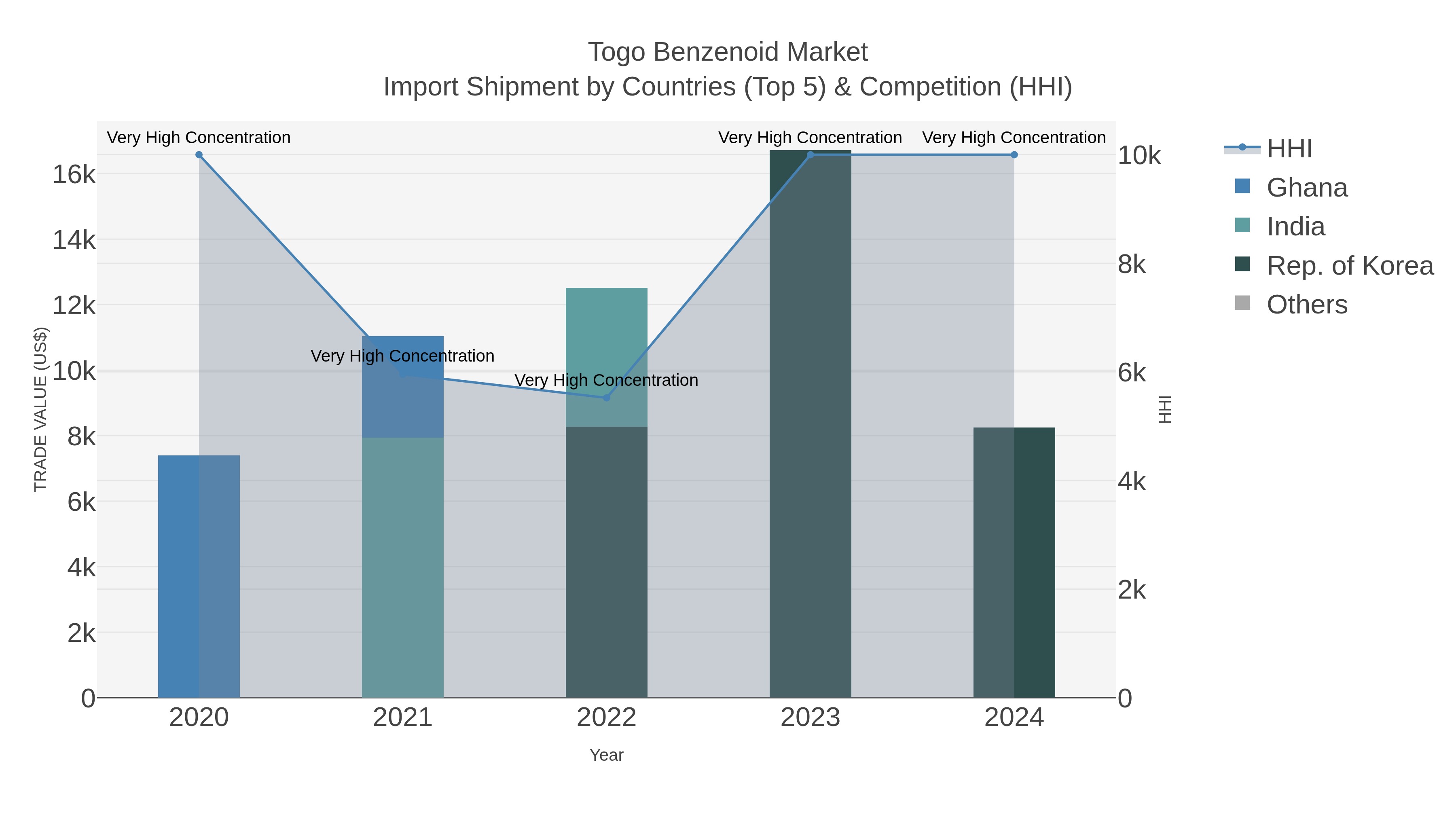Select the 2022 HHI data point
1456x819 pixels.
tap(607, 398)
